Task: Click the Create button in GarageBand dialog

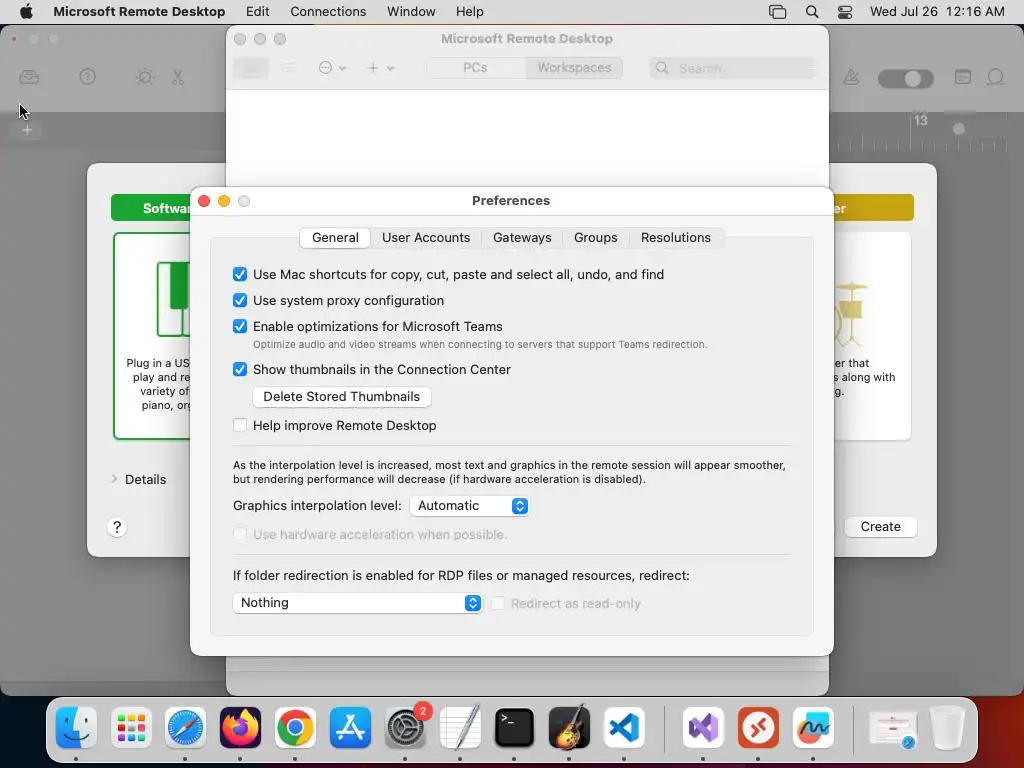Action: (880, 526)
